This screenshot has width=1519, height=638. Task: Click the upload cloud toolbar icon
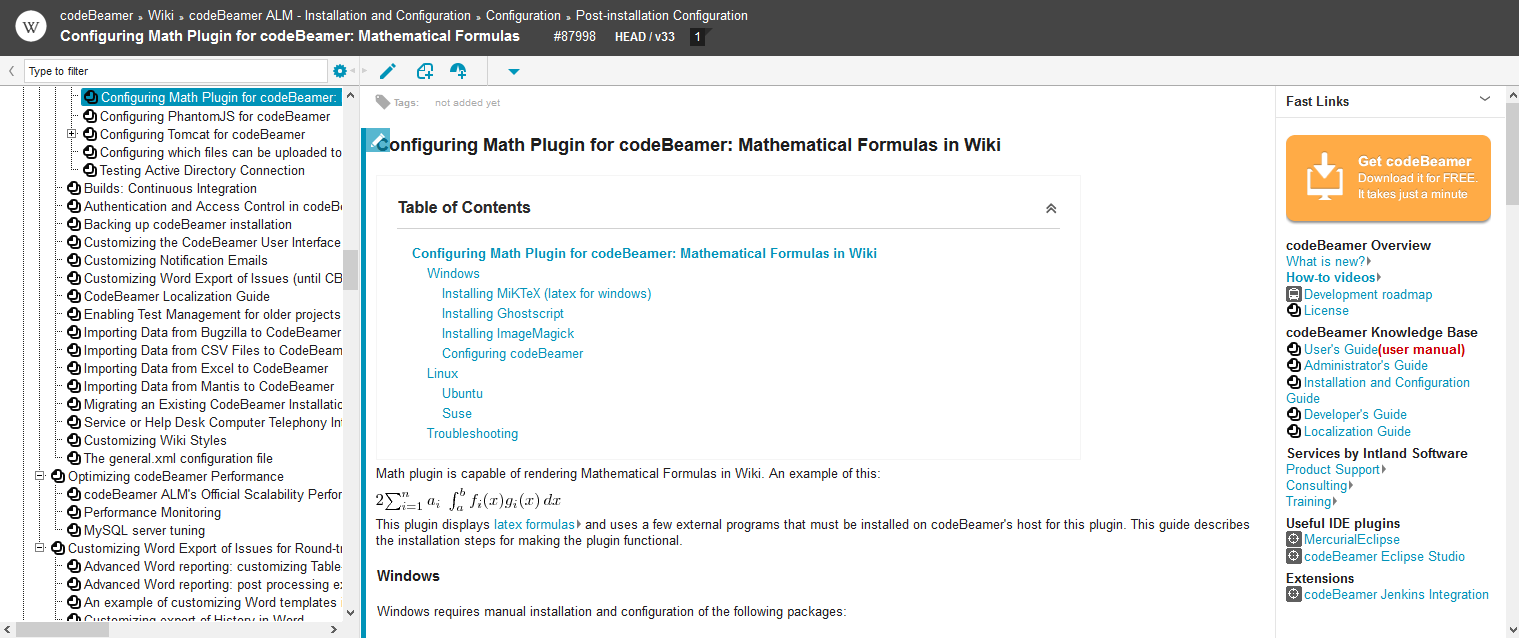[458, 71]
